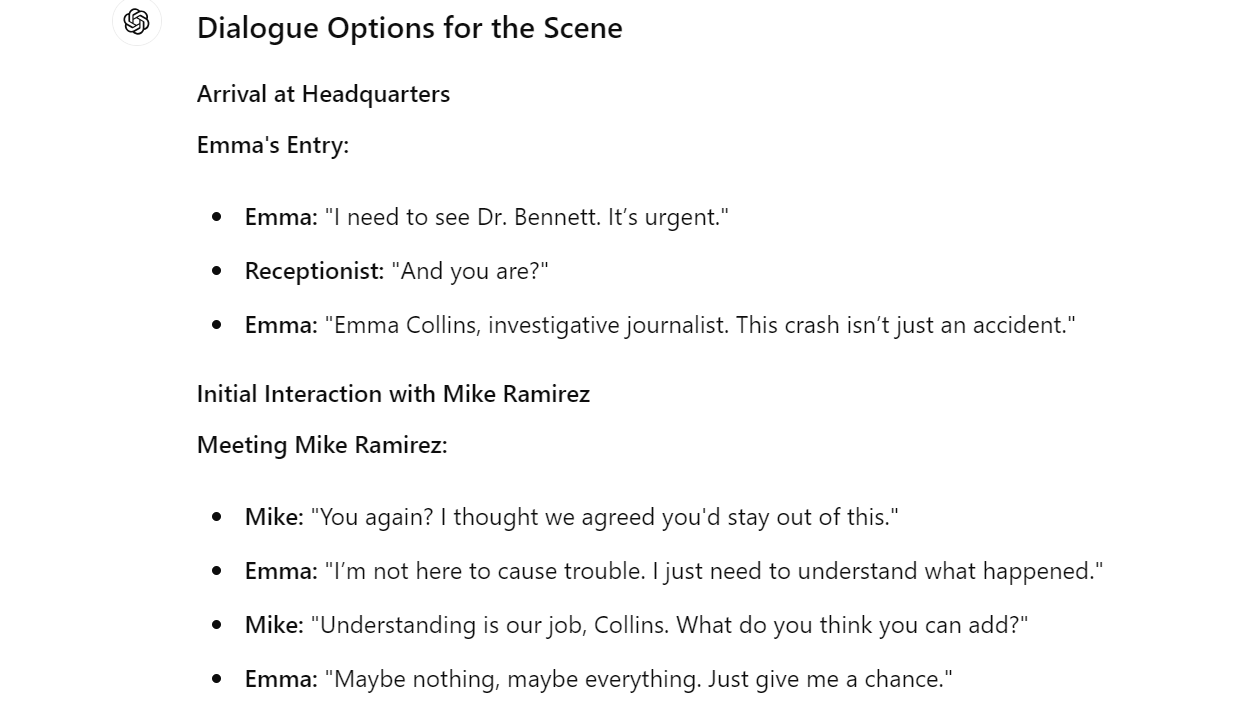Click the 'Arrival at Headquarters' subheading
This screenshot has height=716, width=1242.
323,94
